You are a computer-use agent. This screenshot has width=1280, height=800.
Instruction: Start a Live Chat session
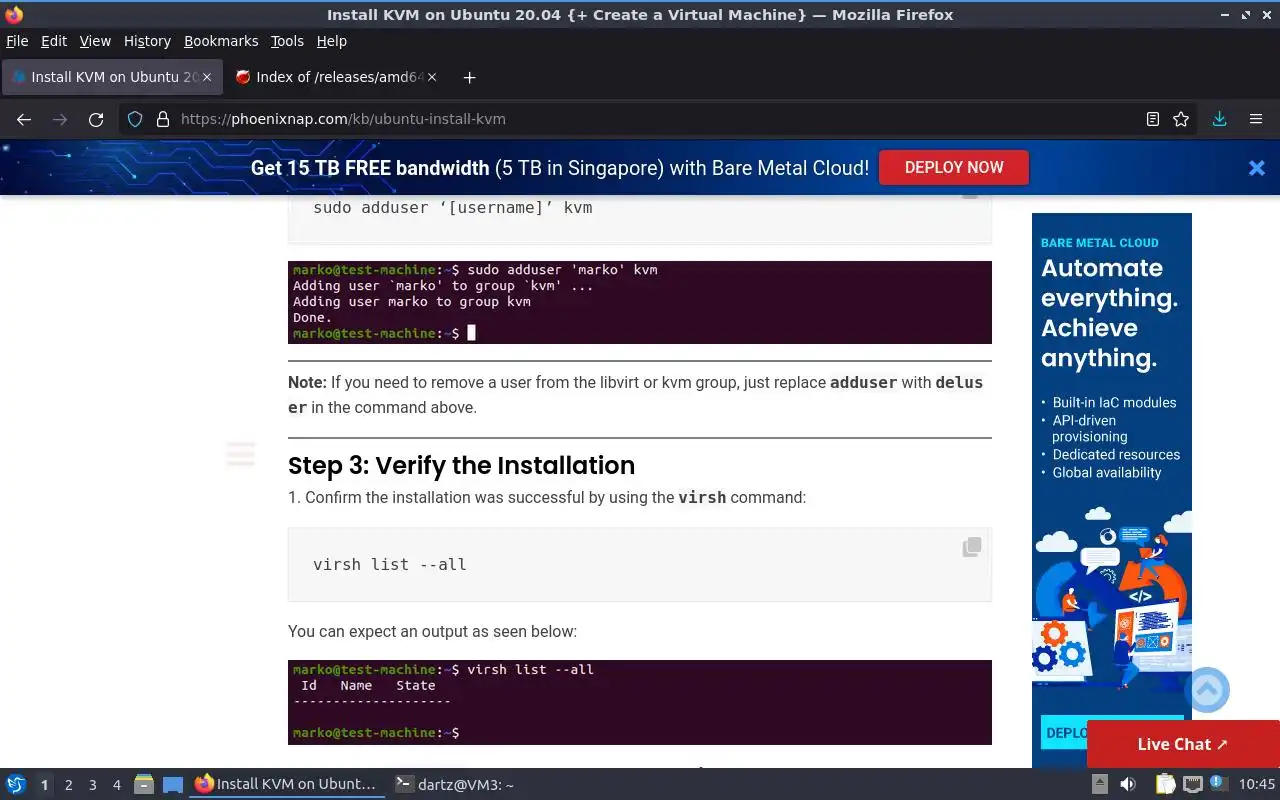[x=1182, y=744]
